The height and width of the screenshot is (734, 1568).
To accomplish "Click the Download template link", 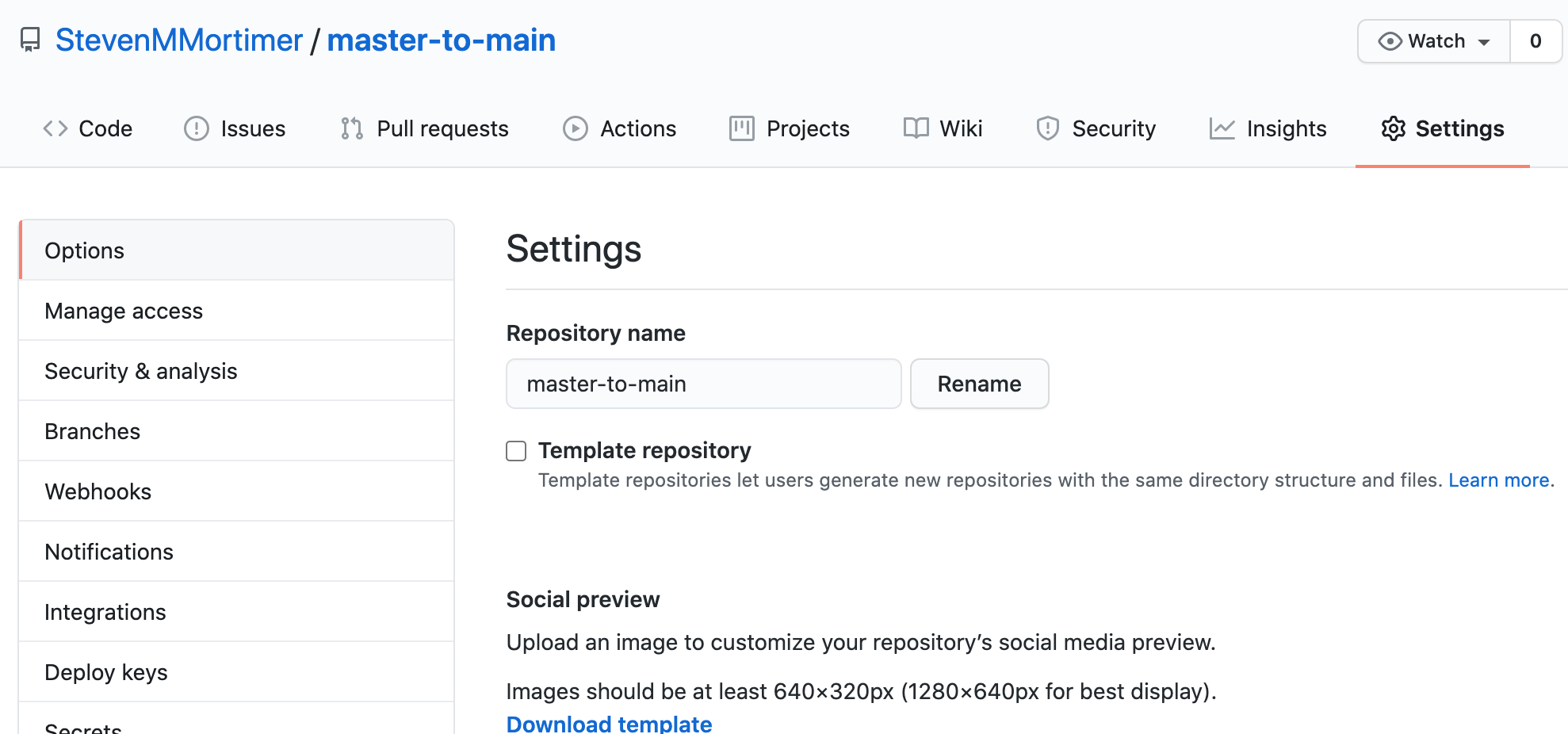I will pos(609,723).
